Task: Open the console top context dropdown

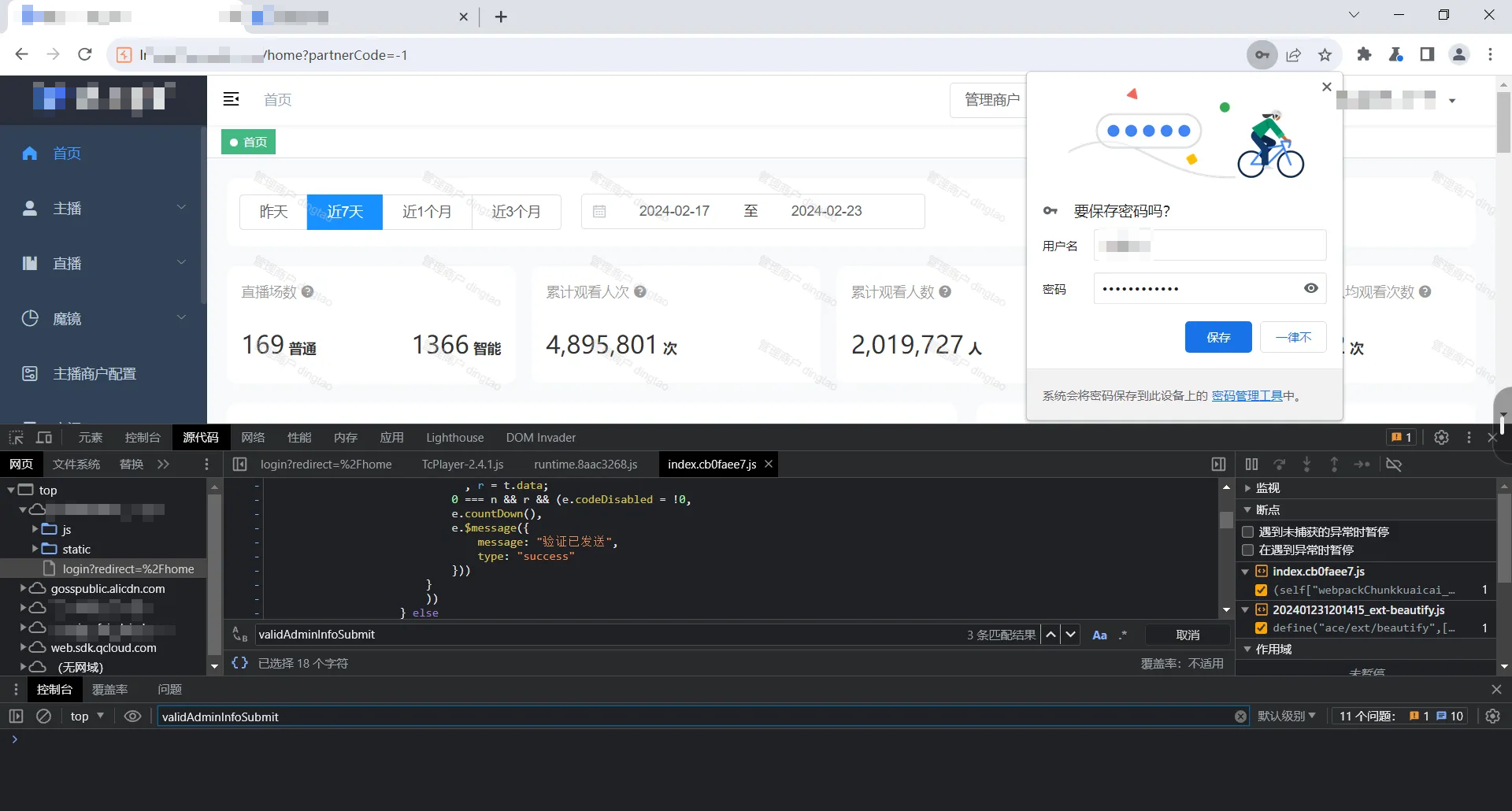Action: click(87, 717)
